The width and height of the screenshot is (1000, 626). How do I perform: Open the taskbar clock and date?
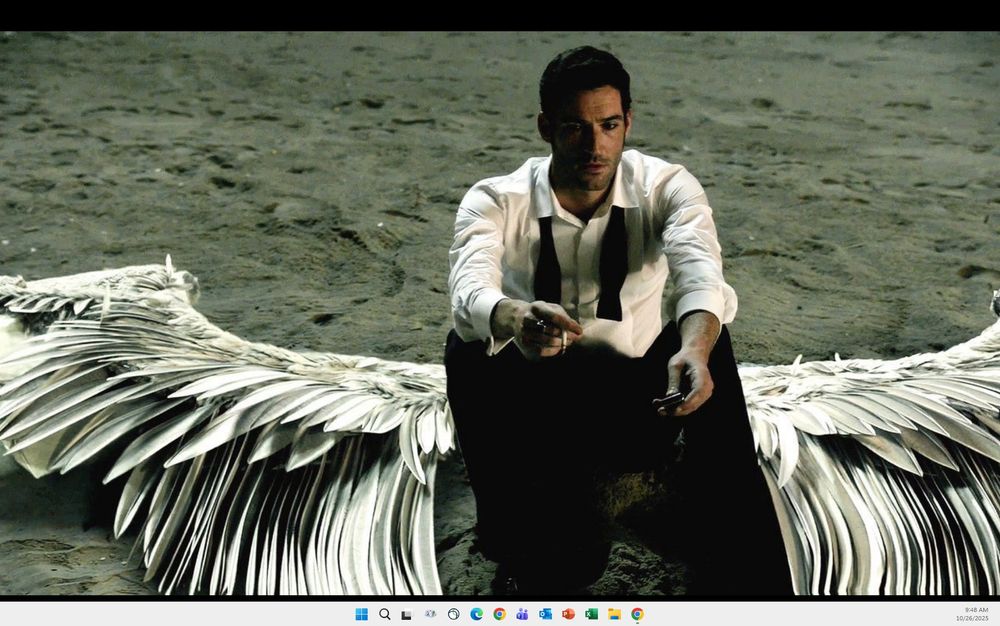click(x=972, y=614)
